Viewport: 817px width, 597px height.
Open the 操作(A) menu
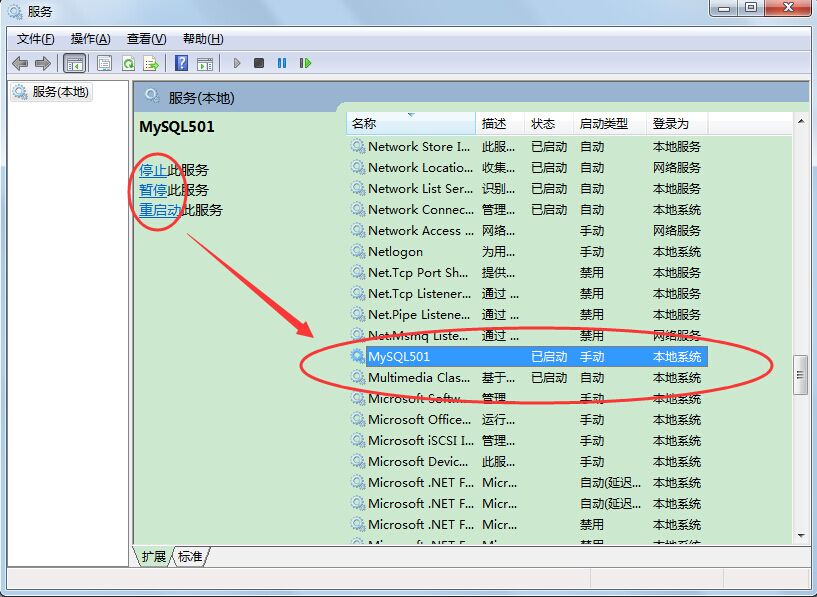coord(91,39)
